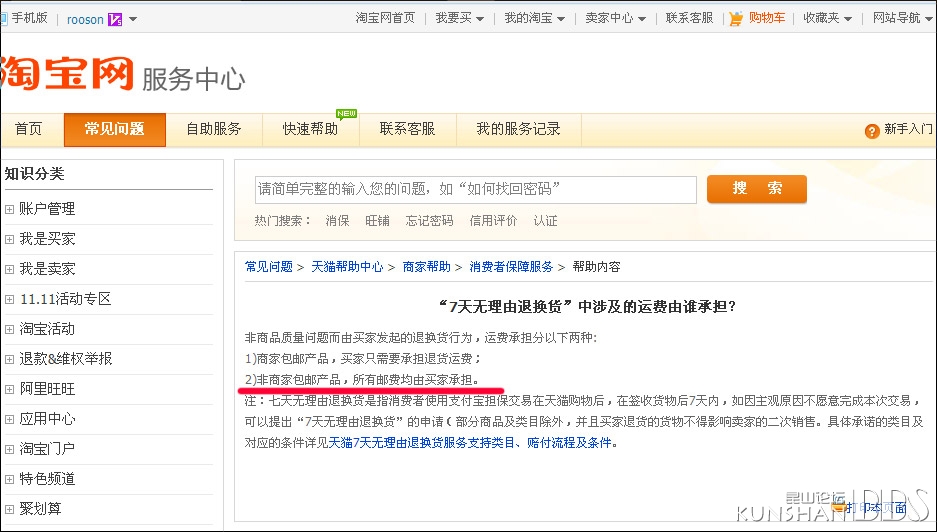This screenshot has height=532, width=937.
Task: Click the 淘宝网首页 link
Action: tap(385, 19)
